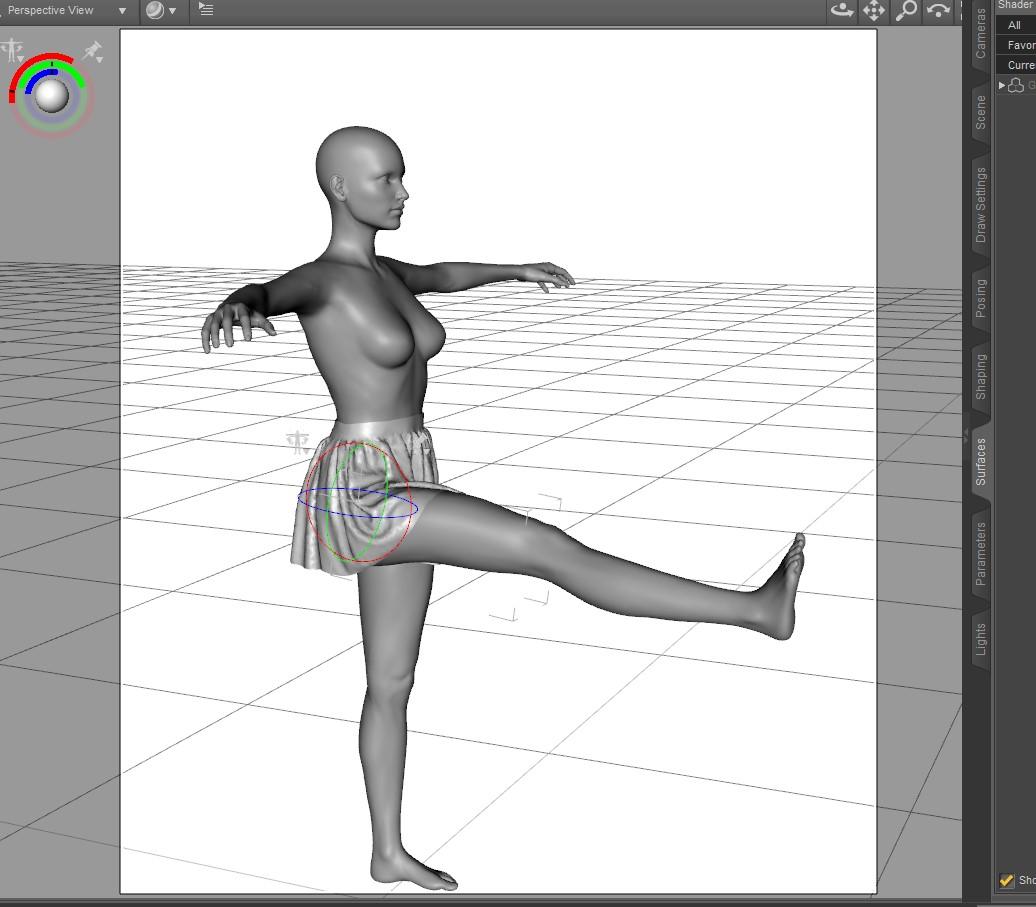This screenshot has width=1036, height=907.
Task: Select the pan camera arrows tool
Action: [x=874, y=10]
